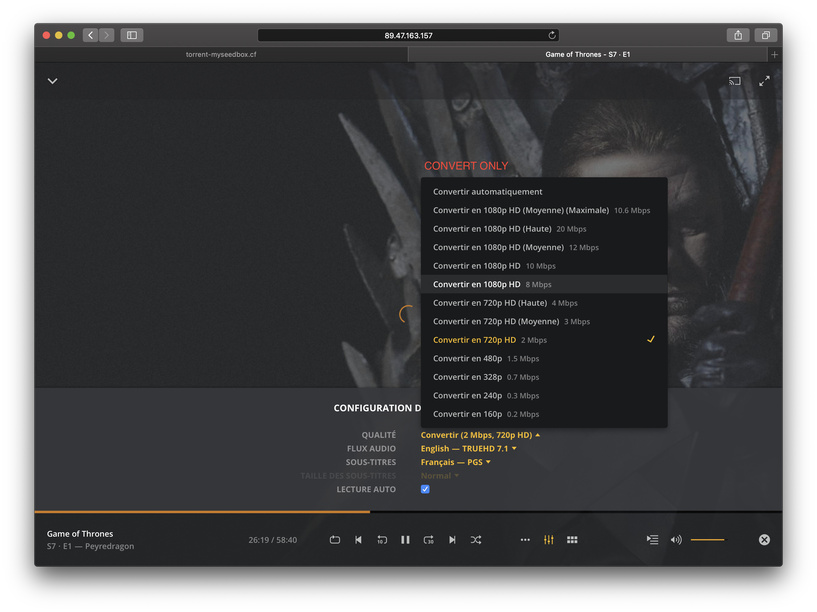Select Convertir en 240p 0.3 Mbps

[x=544, y=395]
